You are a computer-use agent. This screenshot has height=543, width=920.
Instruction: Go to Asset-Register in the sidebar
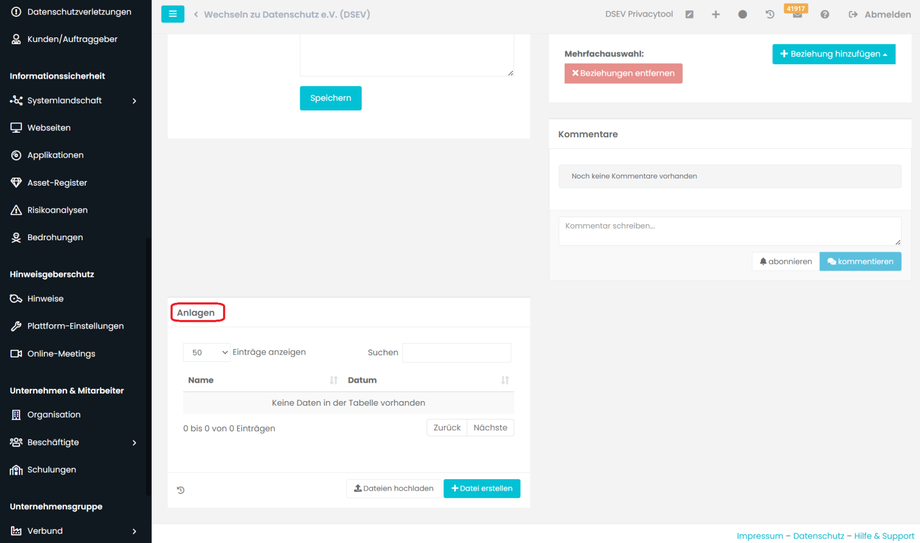57,183
